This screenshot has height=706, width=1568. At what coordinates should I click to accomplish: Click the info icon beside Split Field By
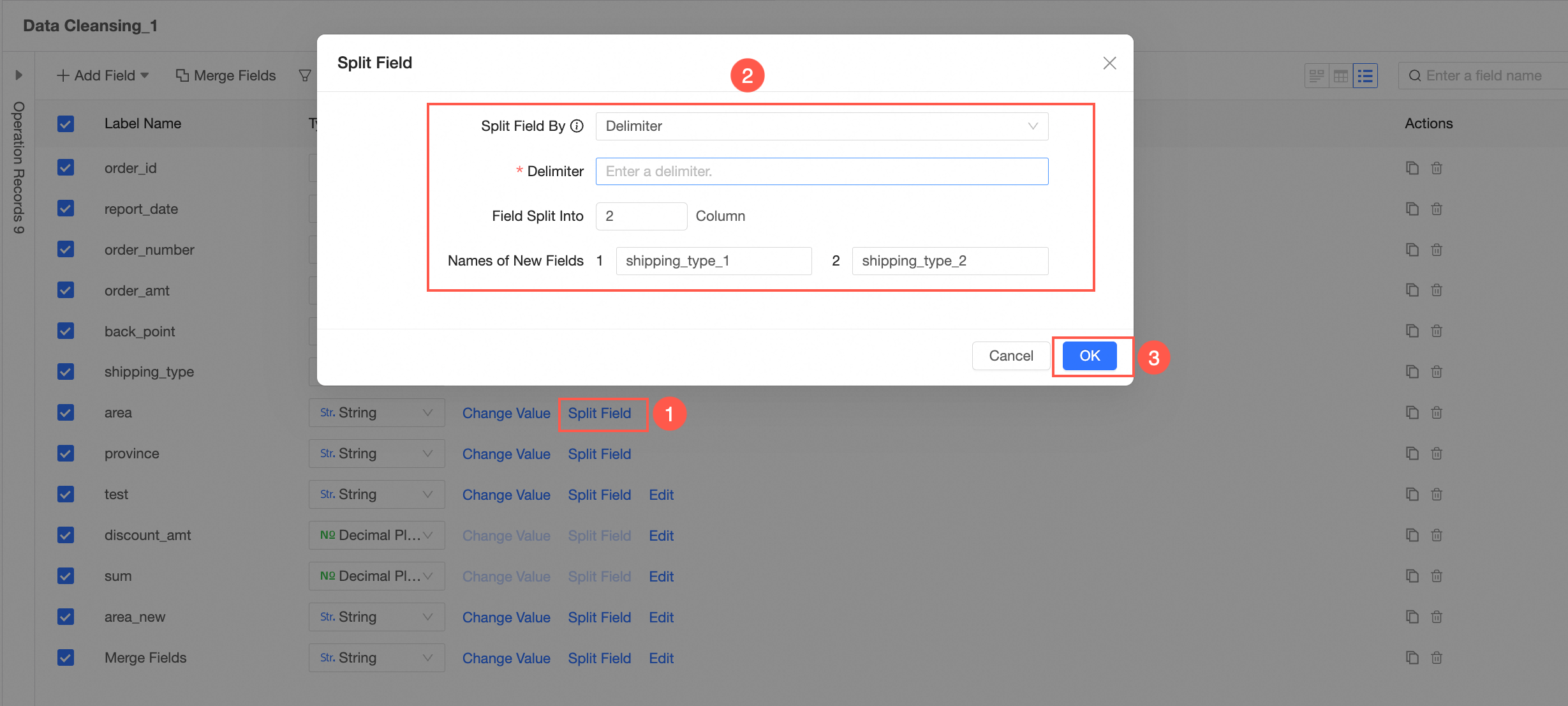click(577, 126)
